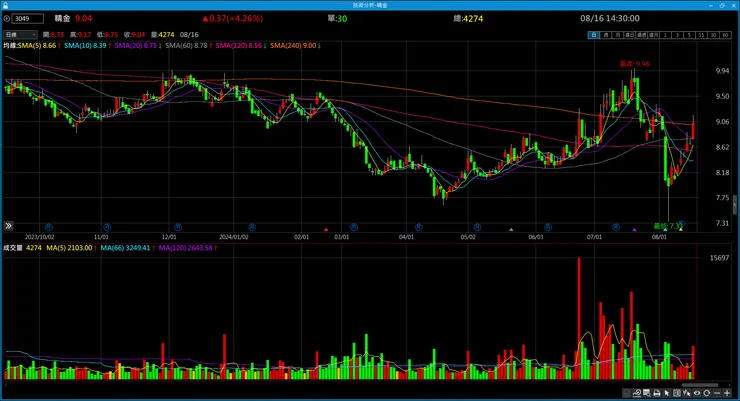The height and width of the screenshot is (401, 740).
Task: Switch to the 15-minute period button
Action: pyautogui.click(x=701, y=35)
